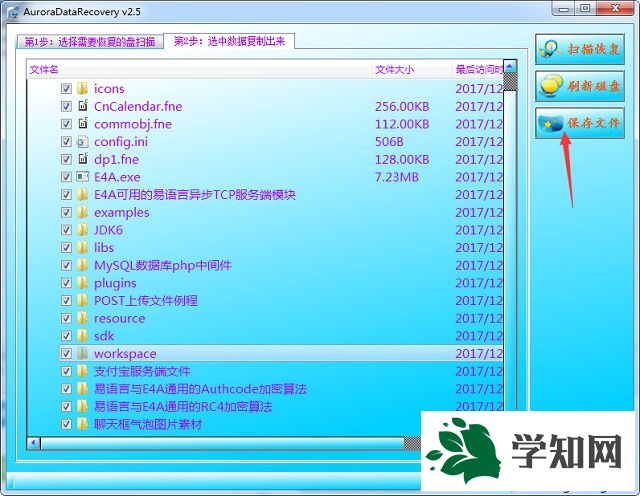
Task: Select the commobj.fne file name
Action: click(x=133, y=124)
